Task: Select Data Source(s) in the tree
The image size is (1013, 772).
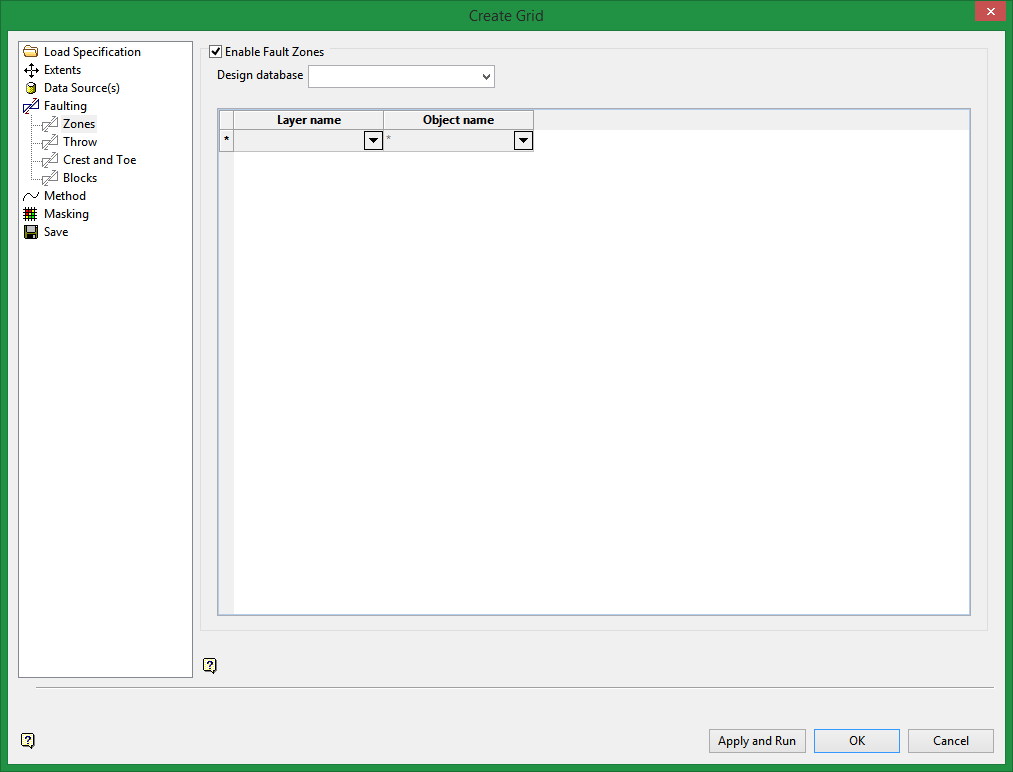Action: pos(81,88)
